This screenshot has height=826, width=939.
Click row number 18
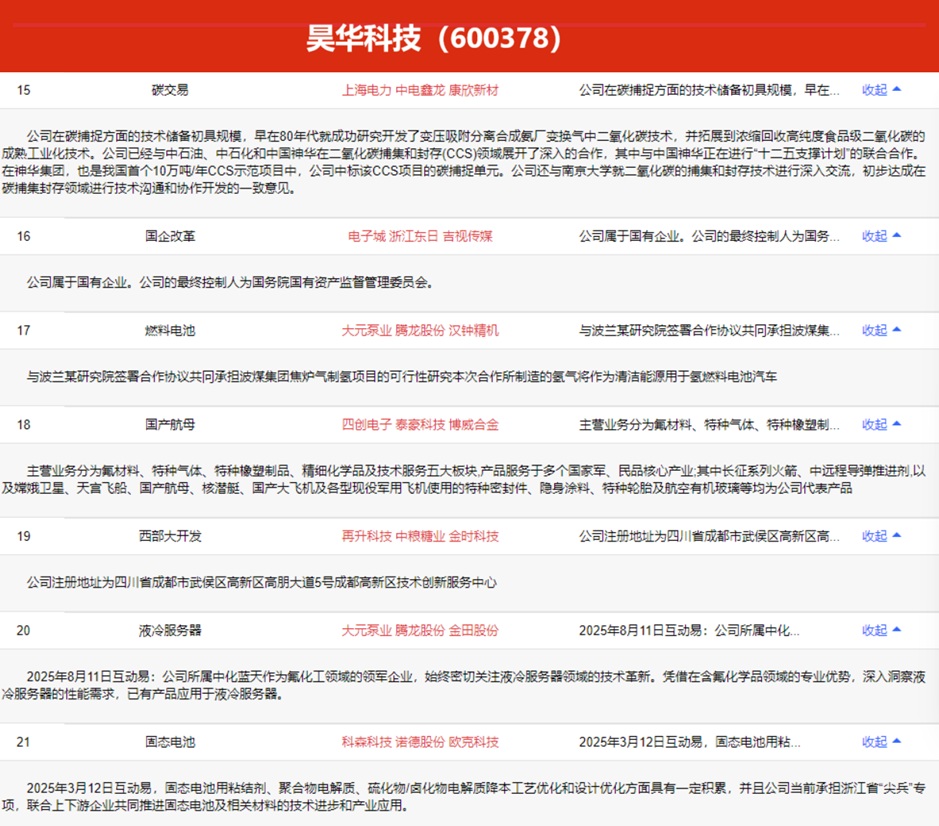tap(23, 425)
